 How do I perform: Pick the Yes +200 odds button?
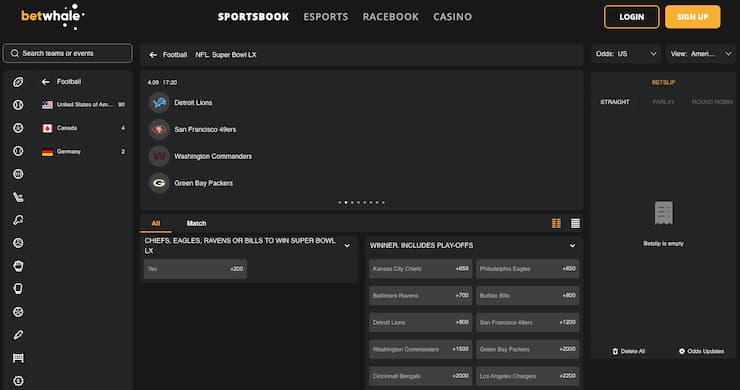click(195, 269)
